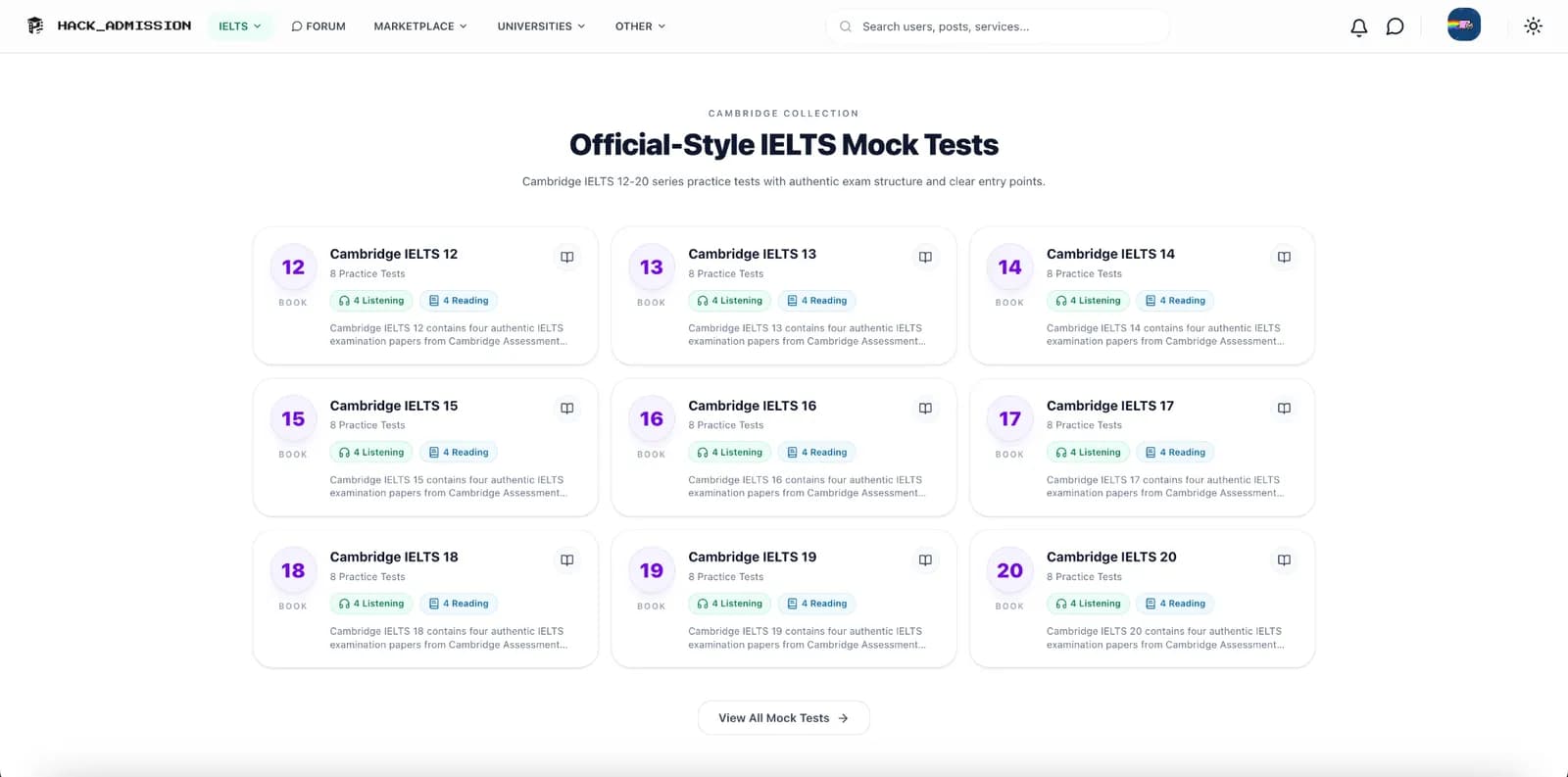Image resolution: width=1568 pixels, height=777 pixels.
Task: Click the book icon on Cambridge IELTS 20
Action: click(x=1284, y=559)
